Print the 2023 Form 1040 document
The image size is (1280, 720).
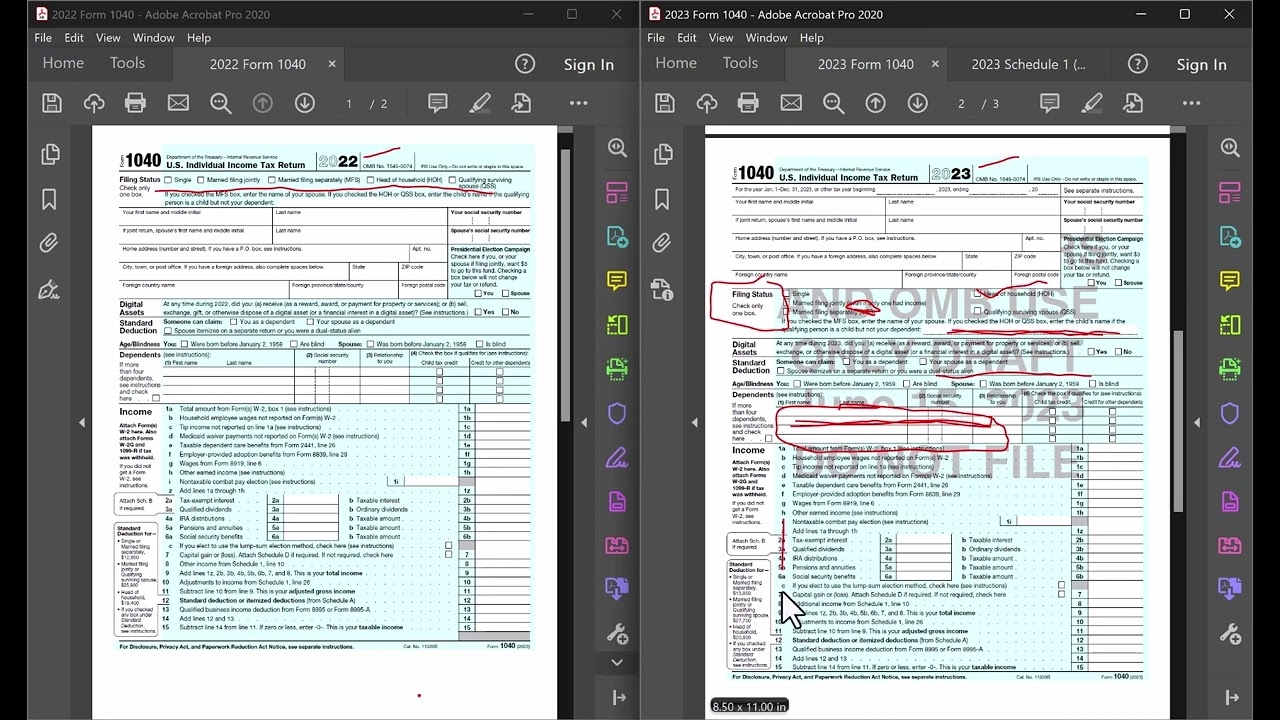[x=748, y=103]
